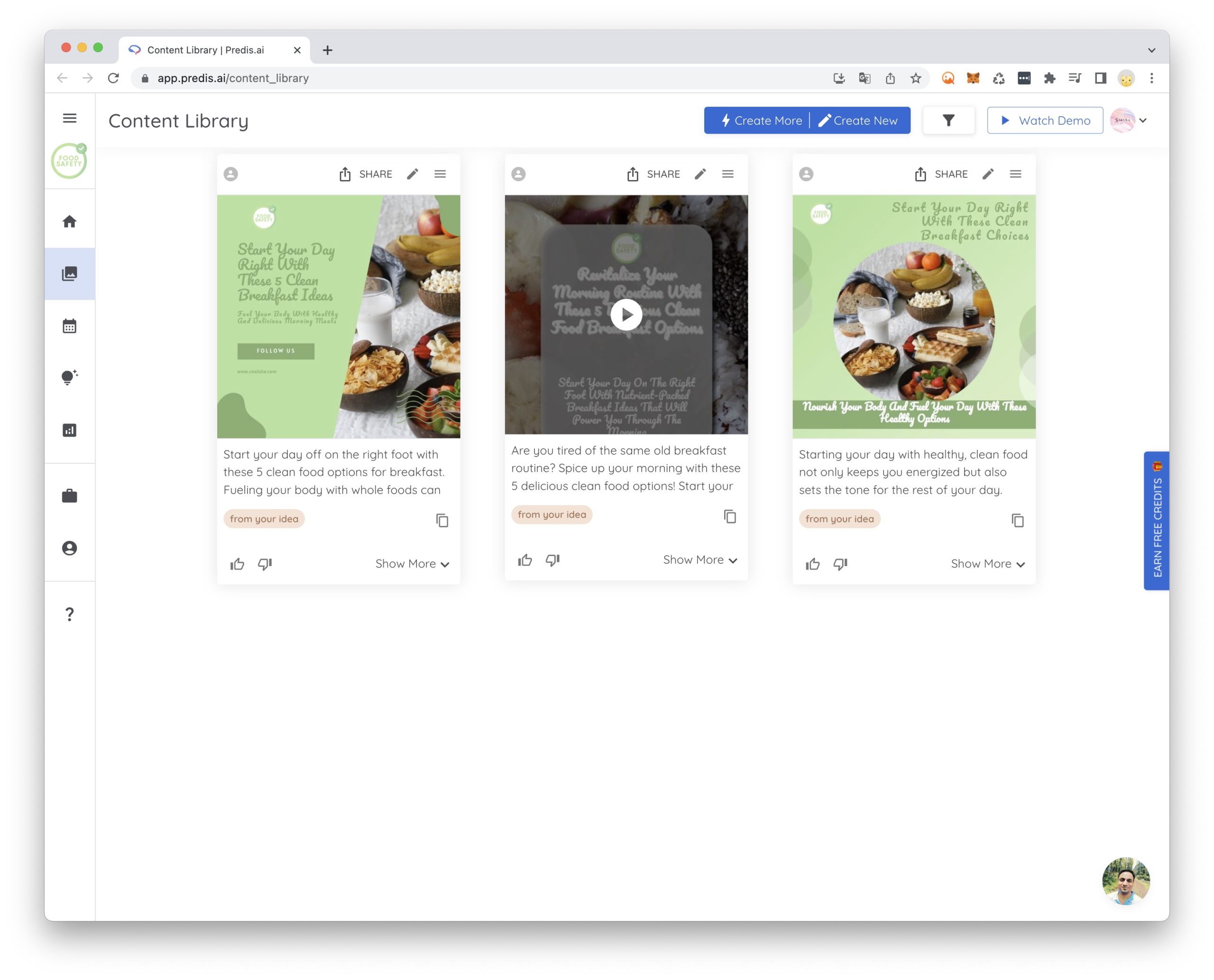Copy caption of the third card
The height and width of the screenshot is (980, 1214).
coord(1017,520)
